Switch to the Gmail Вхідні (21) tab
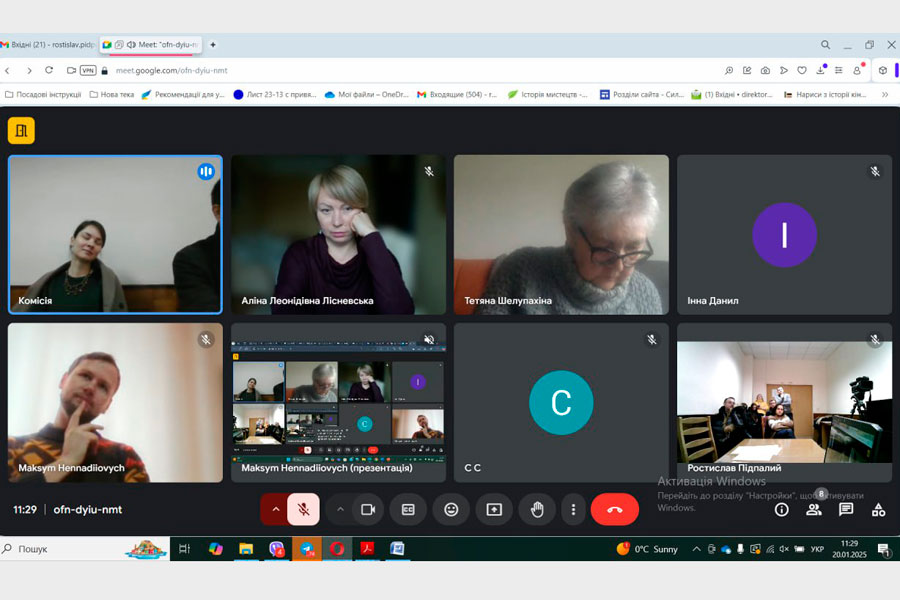The width and height of the screenshot is (900, 600). click(x=49, y=45)
